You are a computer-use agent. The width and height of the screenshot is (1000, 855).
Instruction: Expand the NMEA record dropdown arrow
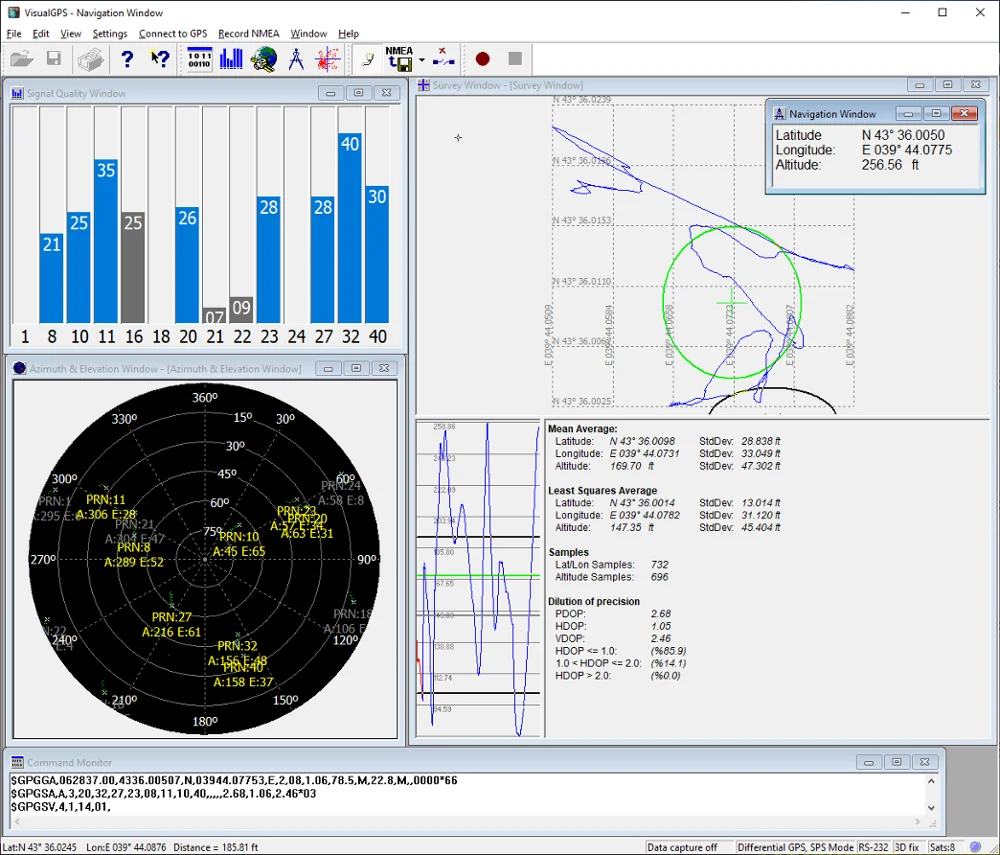click(422, 60)
